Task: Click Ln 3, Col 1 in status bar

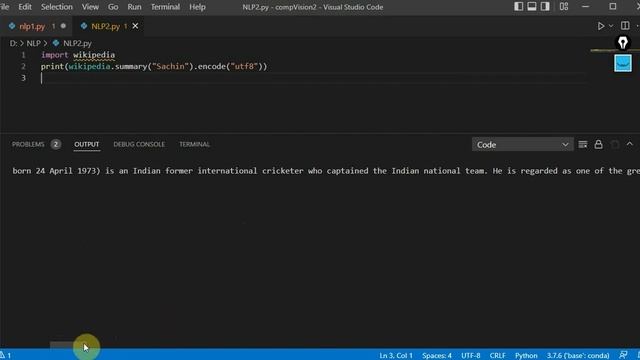Action: point(396,356)
